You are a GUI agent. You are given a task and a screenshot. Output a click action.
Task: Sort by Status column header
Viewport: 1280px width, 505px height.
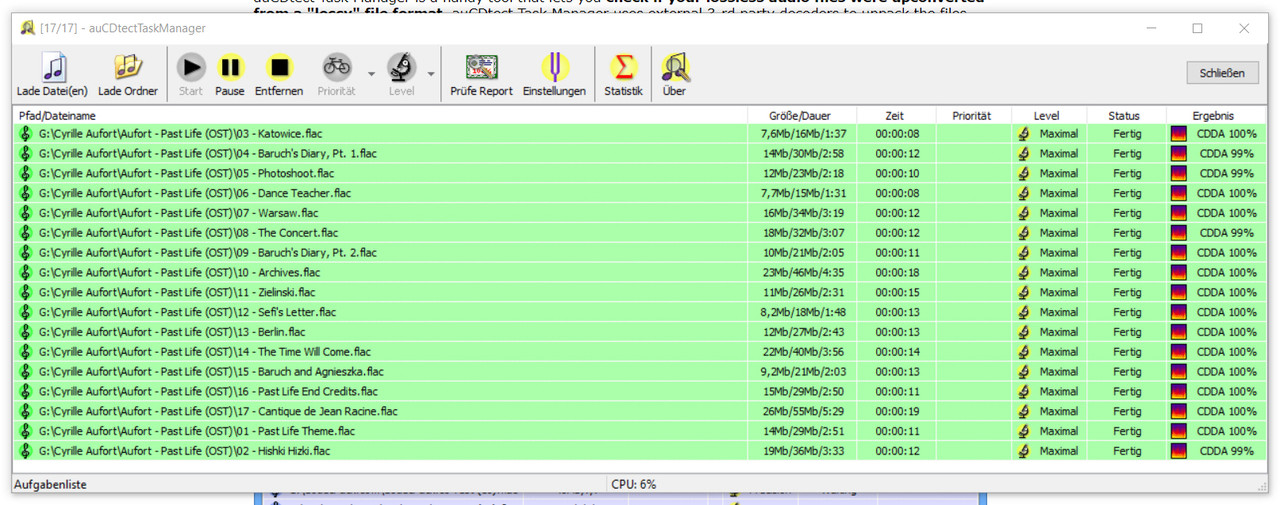point(1125,116)
